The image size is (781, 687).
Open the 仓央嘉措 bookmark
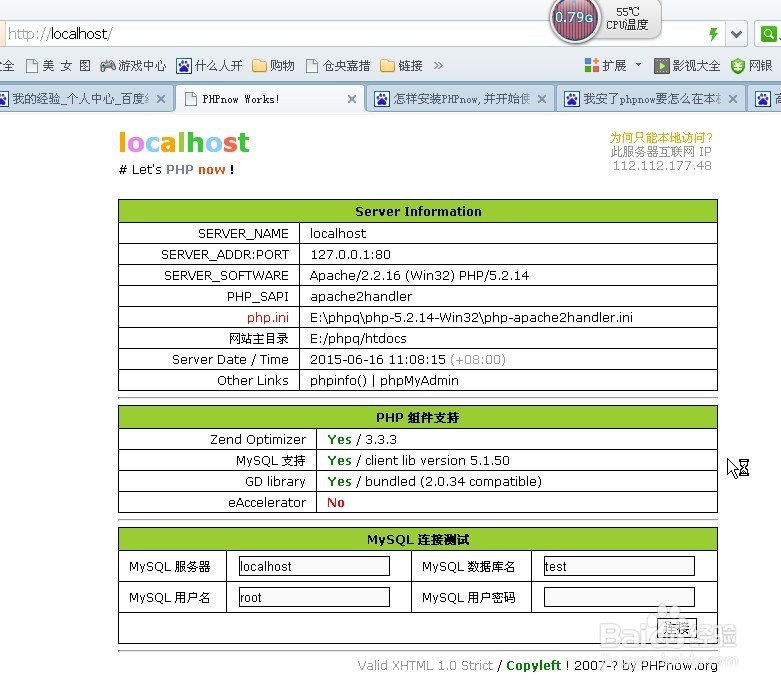(338, 66)
